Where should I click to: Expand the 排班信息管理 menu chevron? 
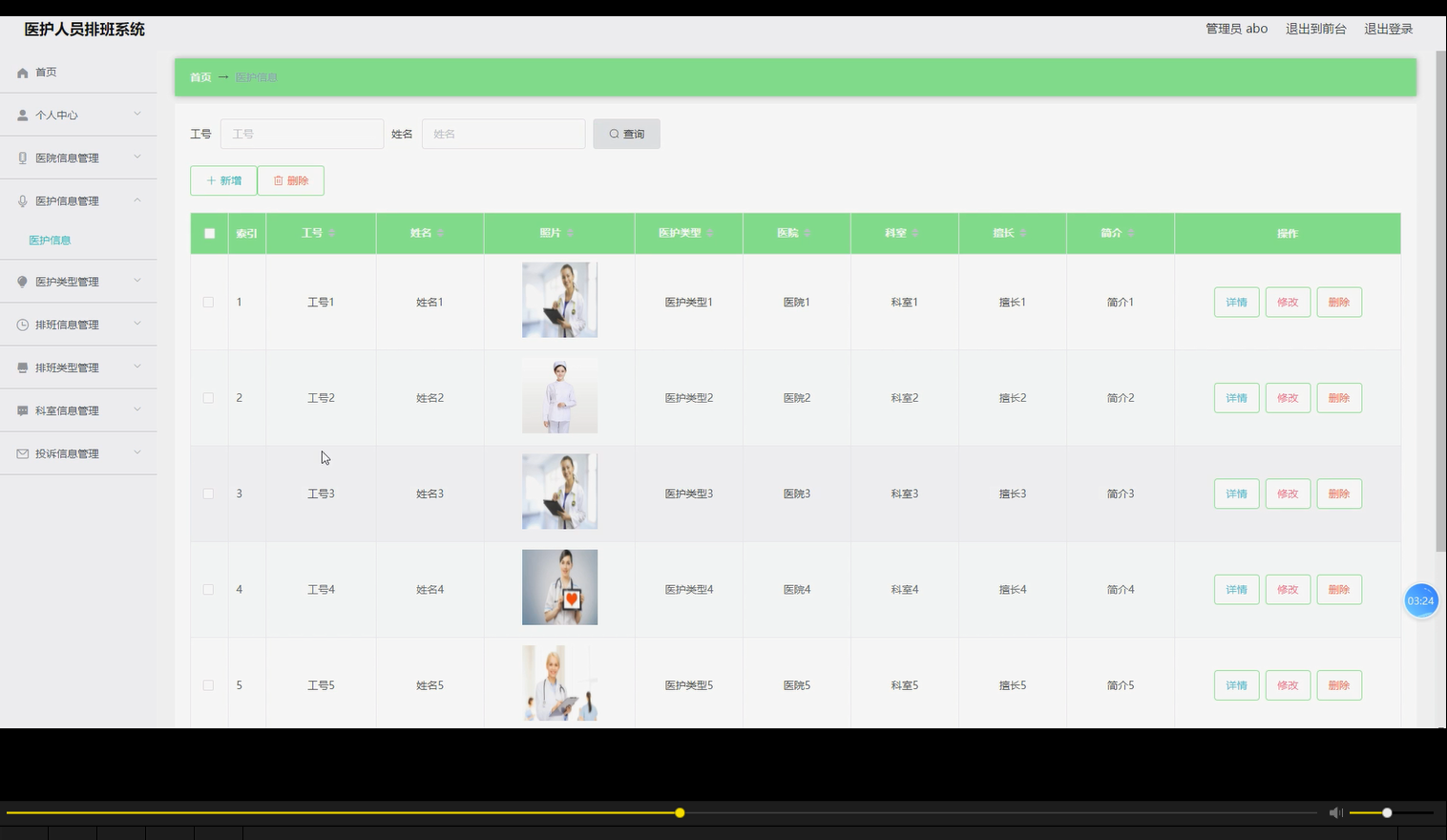pyautogui.click(x=137, y=324)
